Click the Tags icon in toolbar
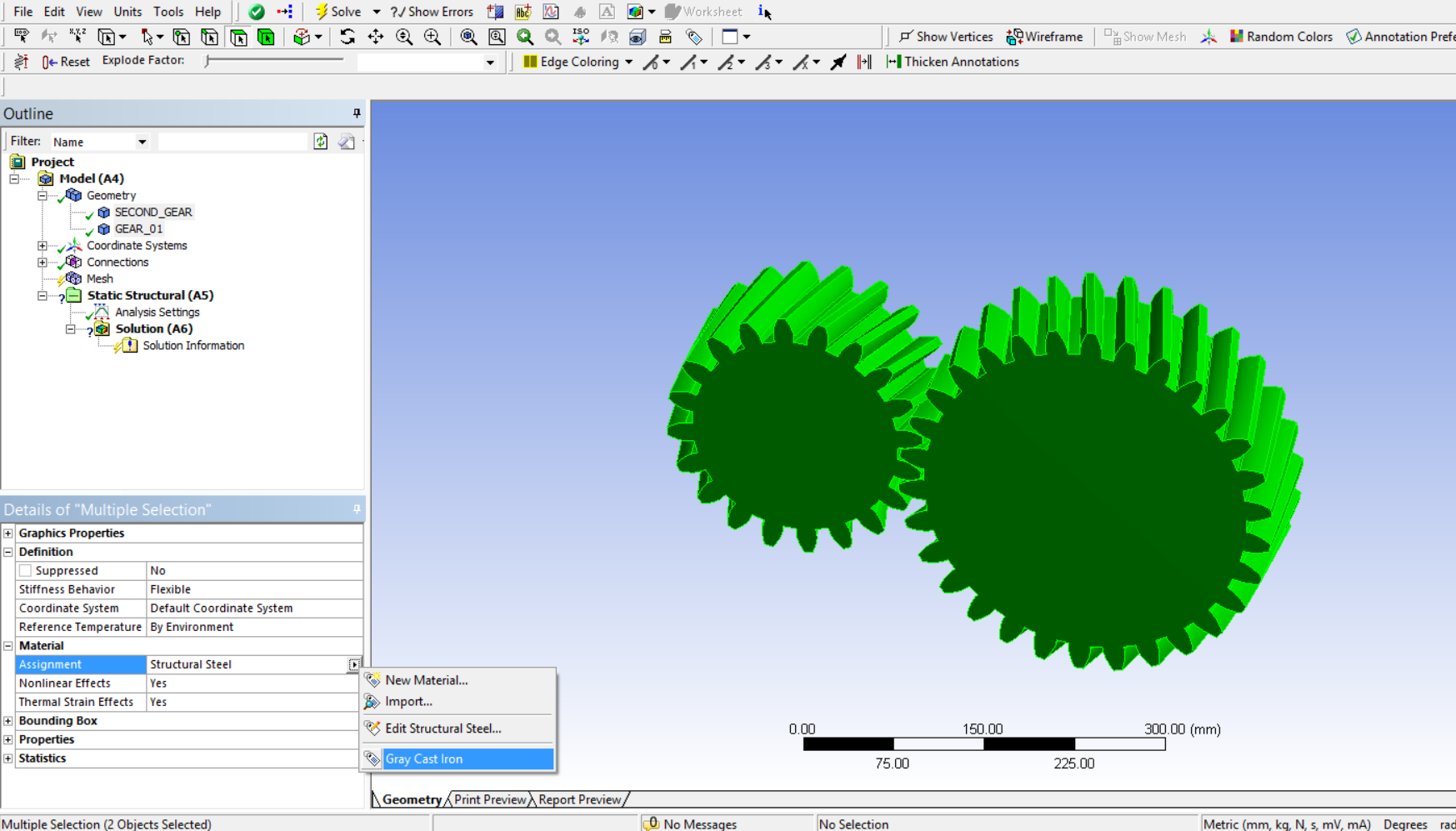1456x831 pixels. click(694, 37)
